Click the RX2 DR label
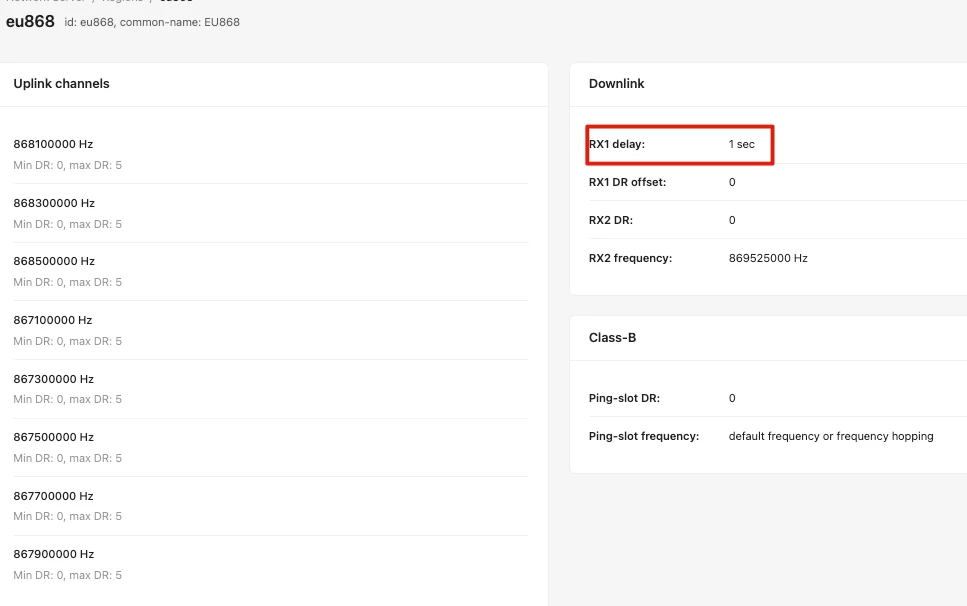The height and width of the screenshot is (606, 967). 611,220
